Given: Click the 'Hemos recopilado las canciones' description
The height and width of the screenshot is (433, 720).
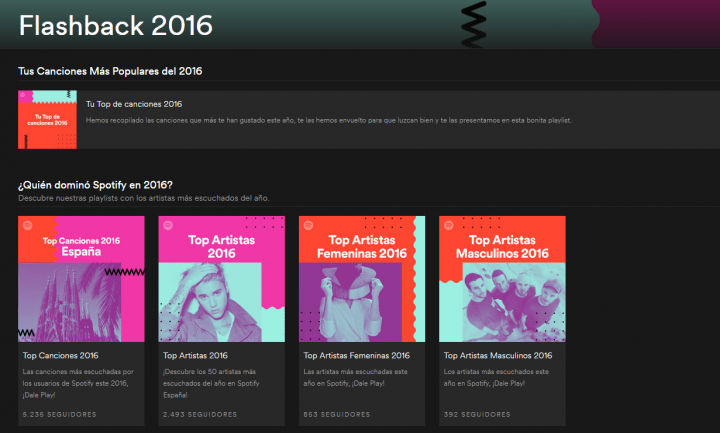Looking at the screenshot, I should pyautogui.click(x=329, y=120).
